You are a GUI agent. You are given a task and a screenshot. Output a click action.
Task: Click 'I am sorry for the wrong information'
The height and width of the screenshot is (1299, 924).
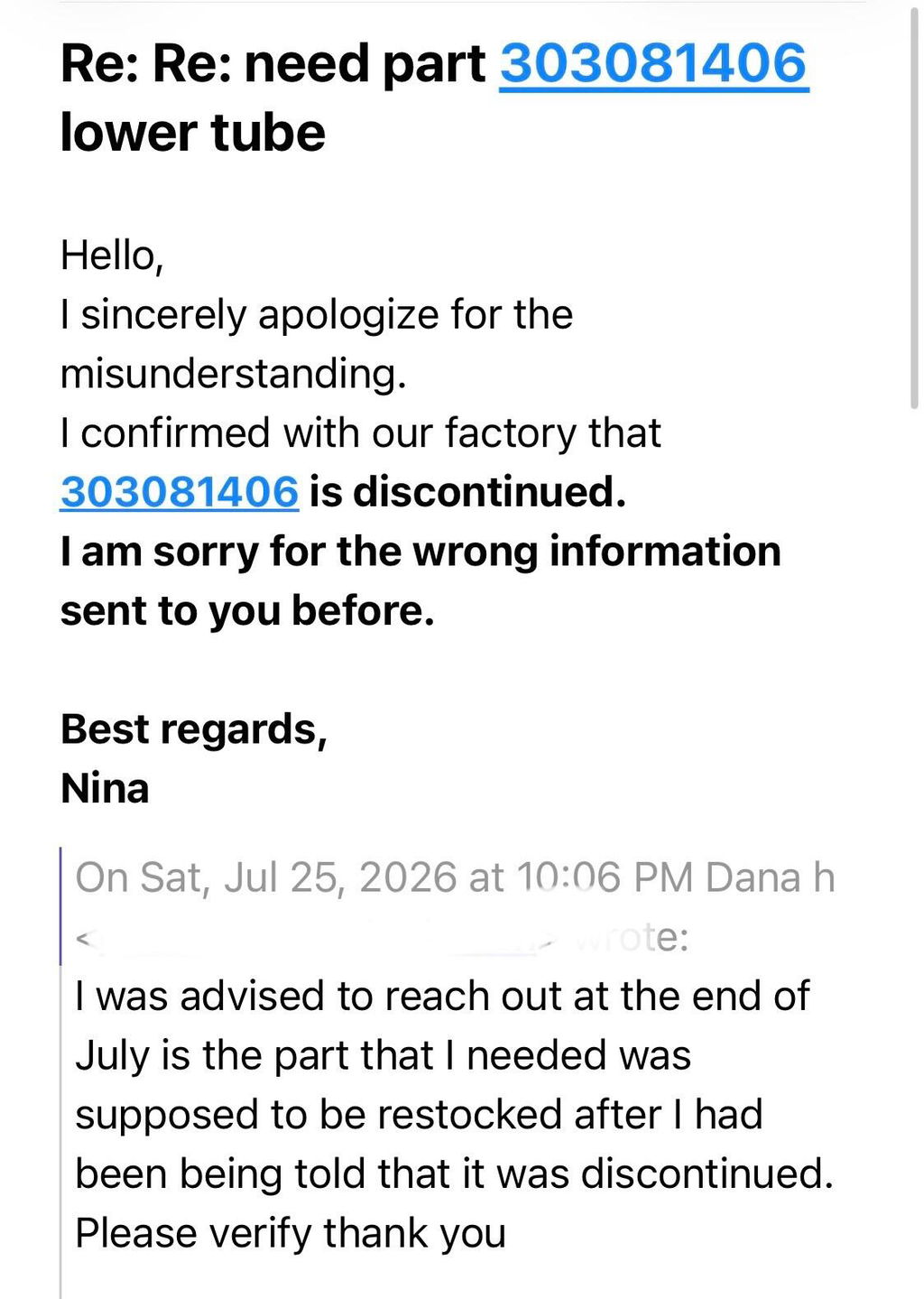click(420, 552)
